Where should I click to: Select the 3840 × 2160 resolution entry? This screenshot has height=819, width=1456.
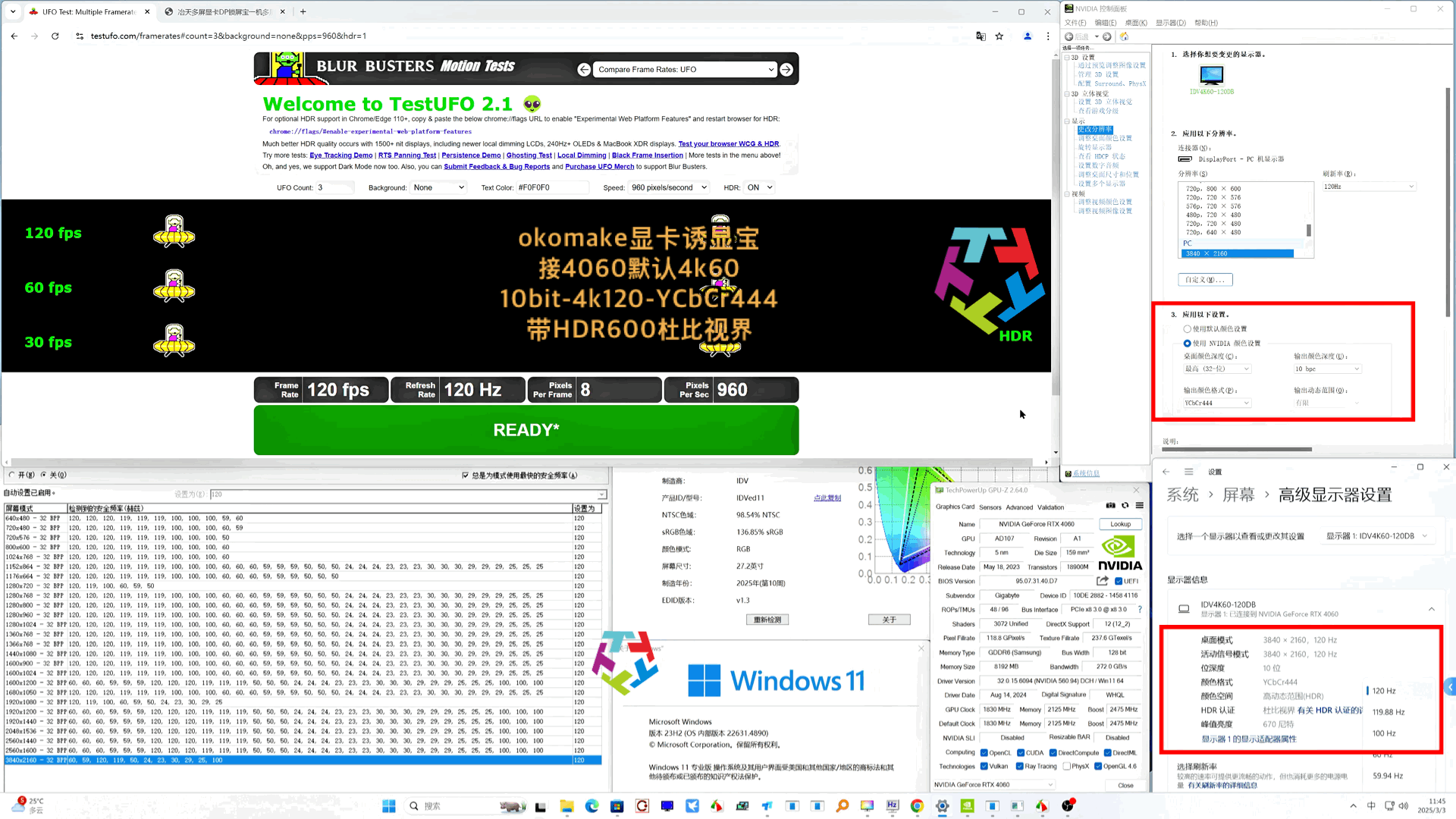click(1237, 253)
